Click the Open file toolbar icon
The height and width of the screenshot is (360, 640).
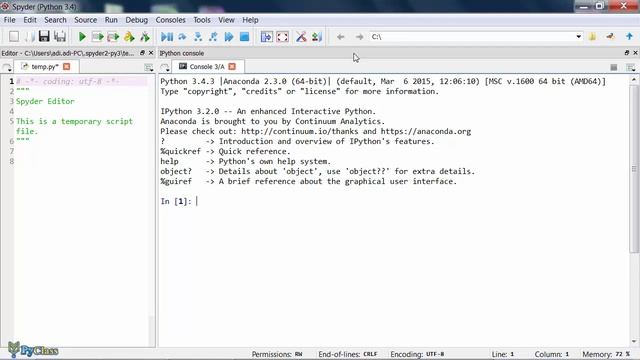point(29,37)
